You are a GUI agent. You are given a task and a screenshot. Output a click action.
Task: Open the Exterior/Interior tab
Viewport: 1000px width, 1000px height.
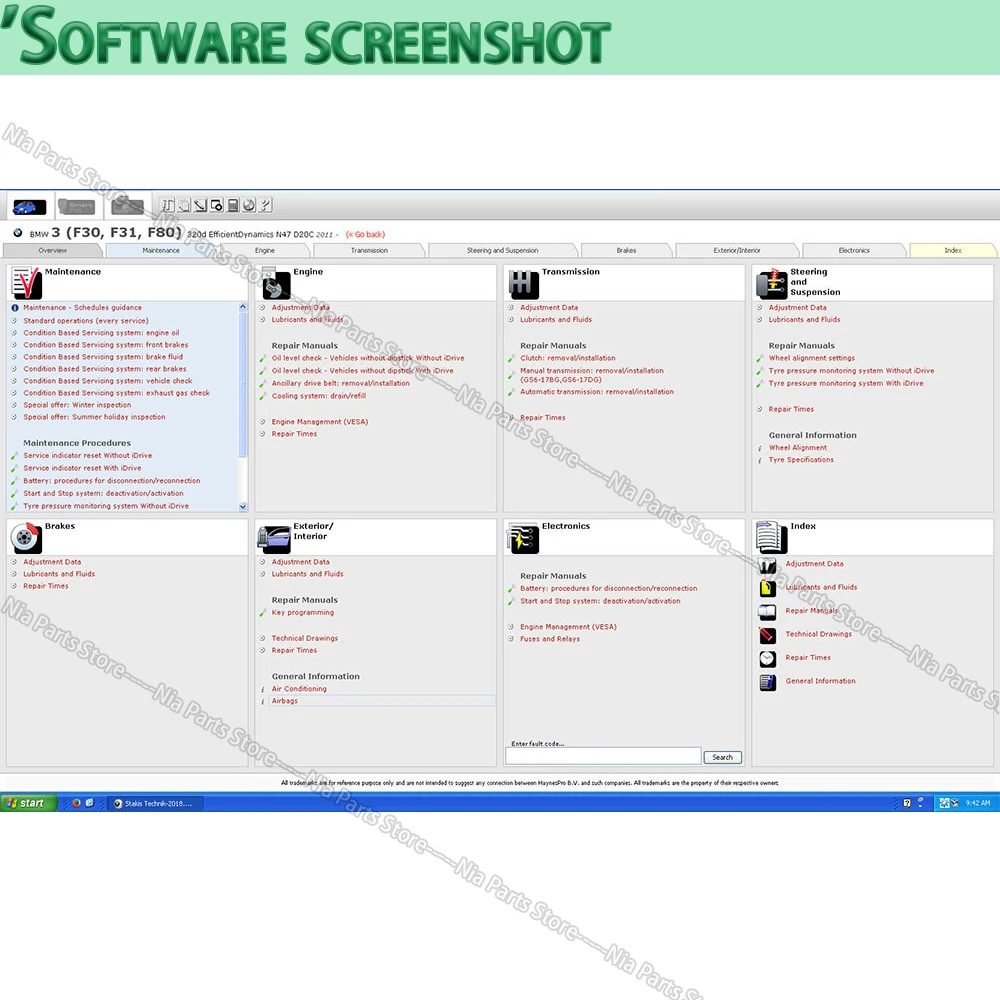(737, 251)
